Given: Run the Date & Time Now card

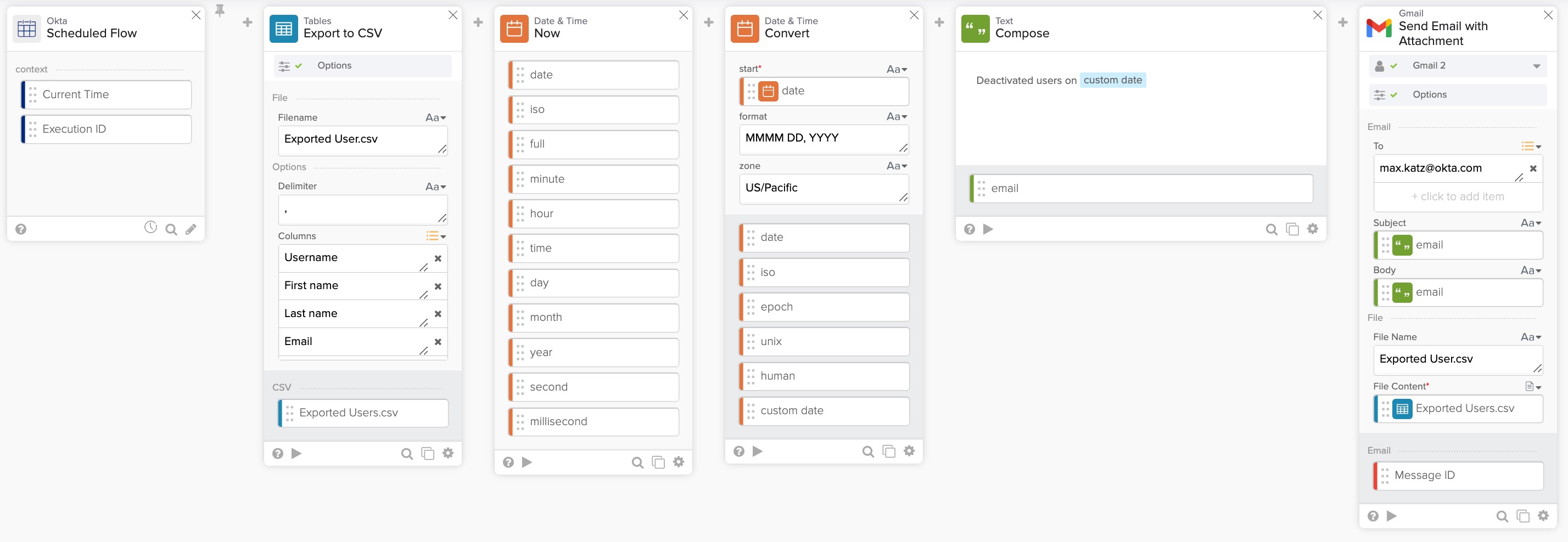Looking at the screenshot, I should 527,462.
